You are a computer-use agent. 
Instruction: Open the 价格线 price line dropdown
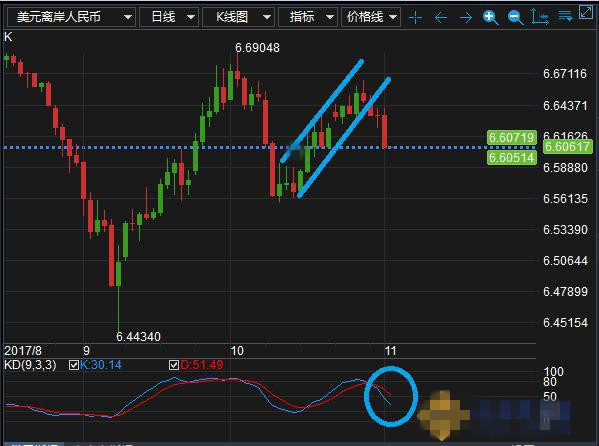coord(371,17)
